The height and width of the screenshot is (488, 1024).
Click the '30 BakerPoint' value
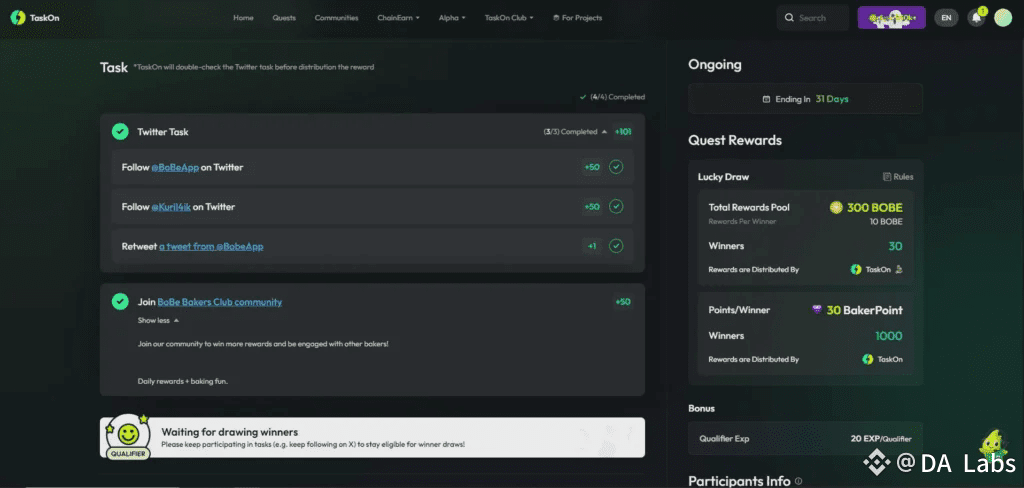pos(865,310)
